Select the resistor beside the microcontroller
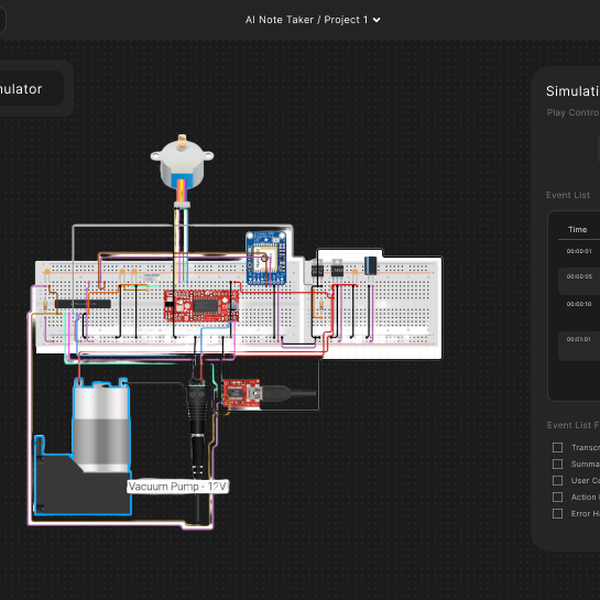600x600 pixels. click(46, 306)
